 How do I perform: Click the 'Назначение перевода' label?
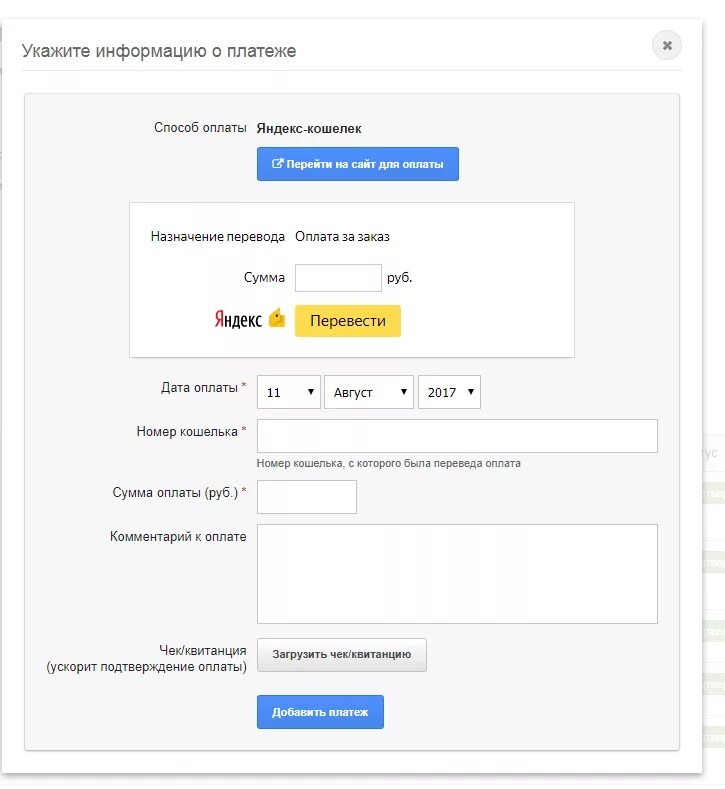[218, 236]
